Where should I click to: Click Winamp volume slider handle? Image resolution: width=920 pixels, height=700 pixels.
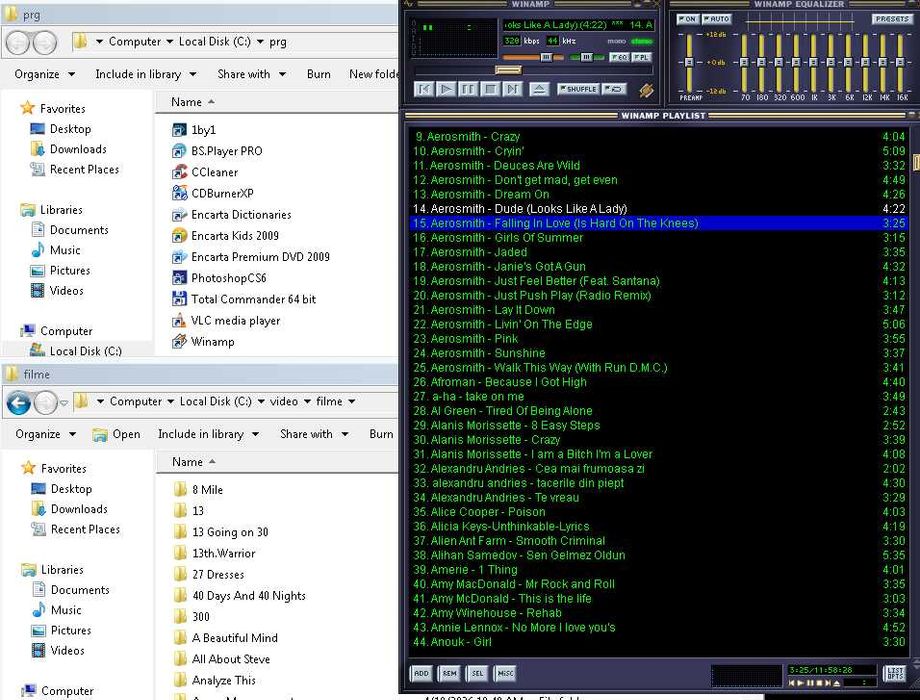pos(546,57)
